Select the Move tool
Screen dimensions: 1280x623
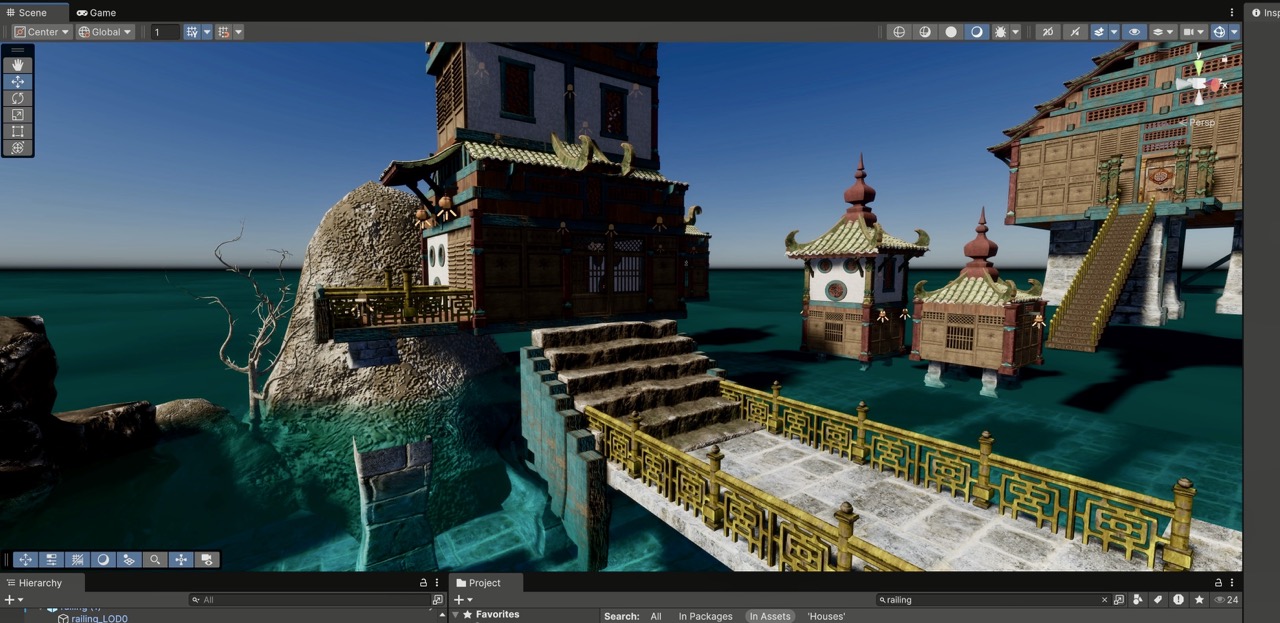pyautogui.click(x=17, y=82)
